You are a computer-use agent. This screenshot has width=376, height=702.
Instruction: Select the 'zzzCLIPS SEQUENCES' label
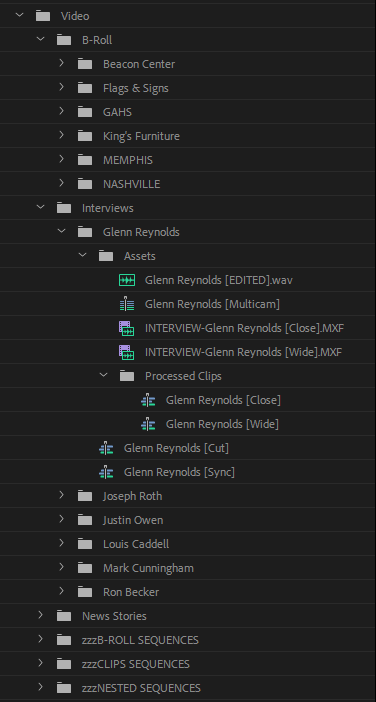point(136,664)
